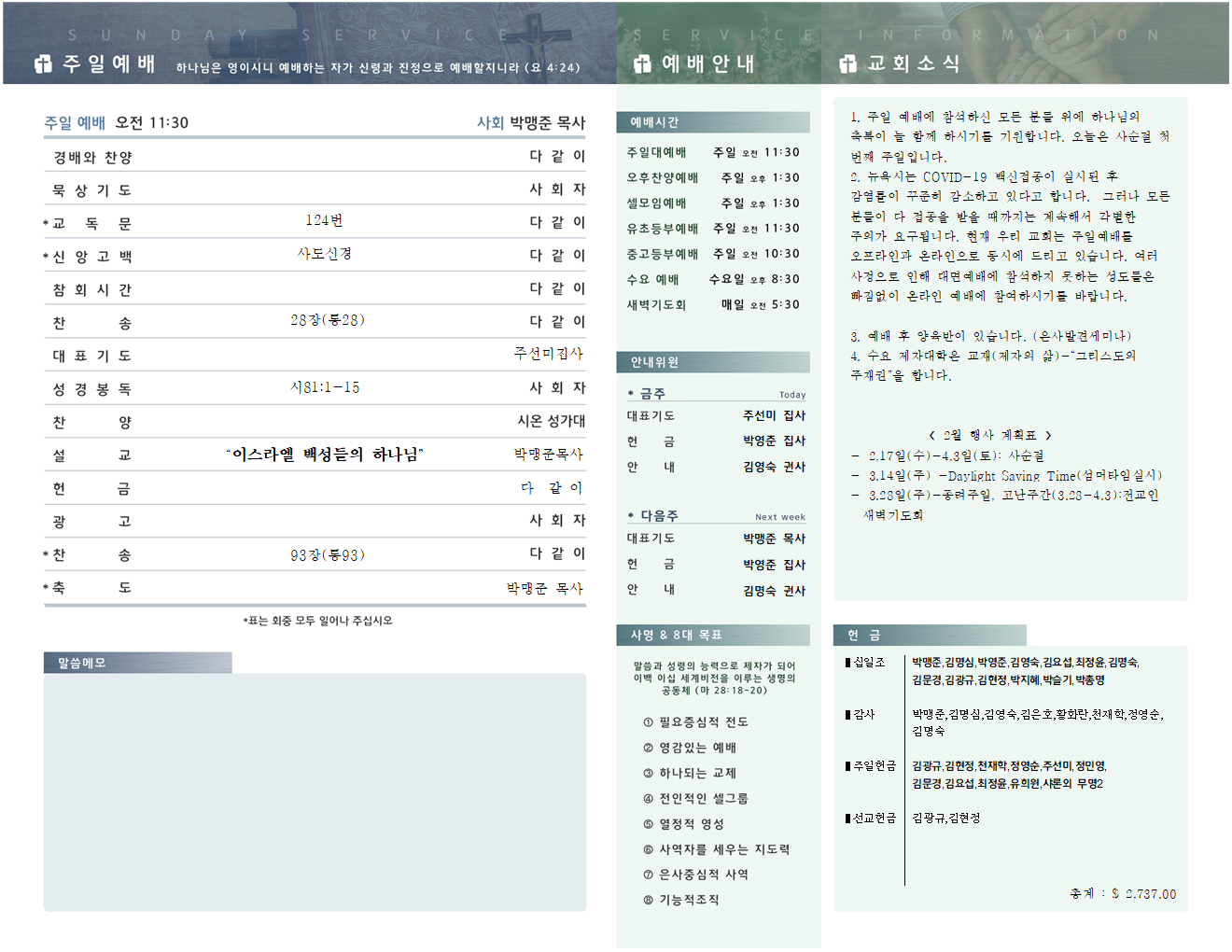Viewport: 1232px width, 952px height.
Task: Select '박맹준 목사' in the 축도 row
Action: (545, 588)
